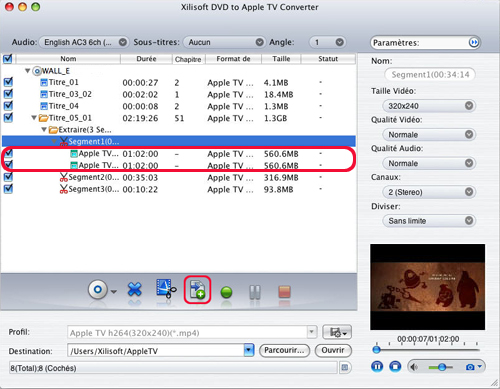The width and height of the screenshot is (500, 389).
Task: Open dropdown arrow next to disc button
Action: click(x=114, y=292)
